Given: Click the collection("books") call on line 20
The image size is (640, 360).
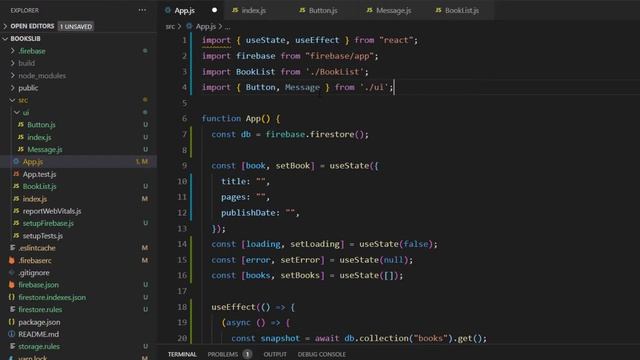Looking at the screenshot, I should point(406,338).
